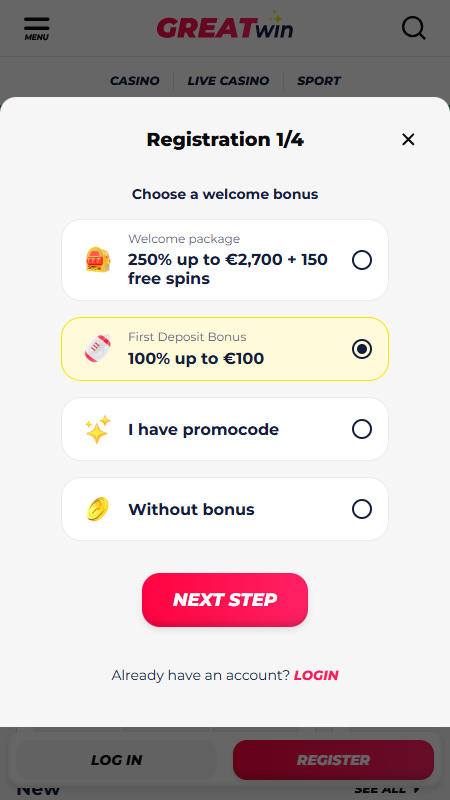The image size is (450, 800).
Task: Click the LOG IN bottom button
Action: coord(116,760)
